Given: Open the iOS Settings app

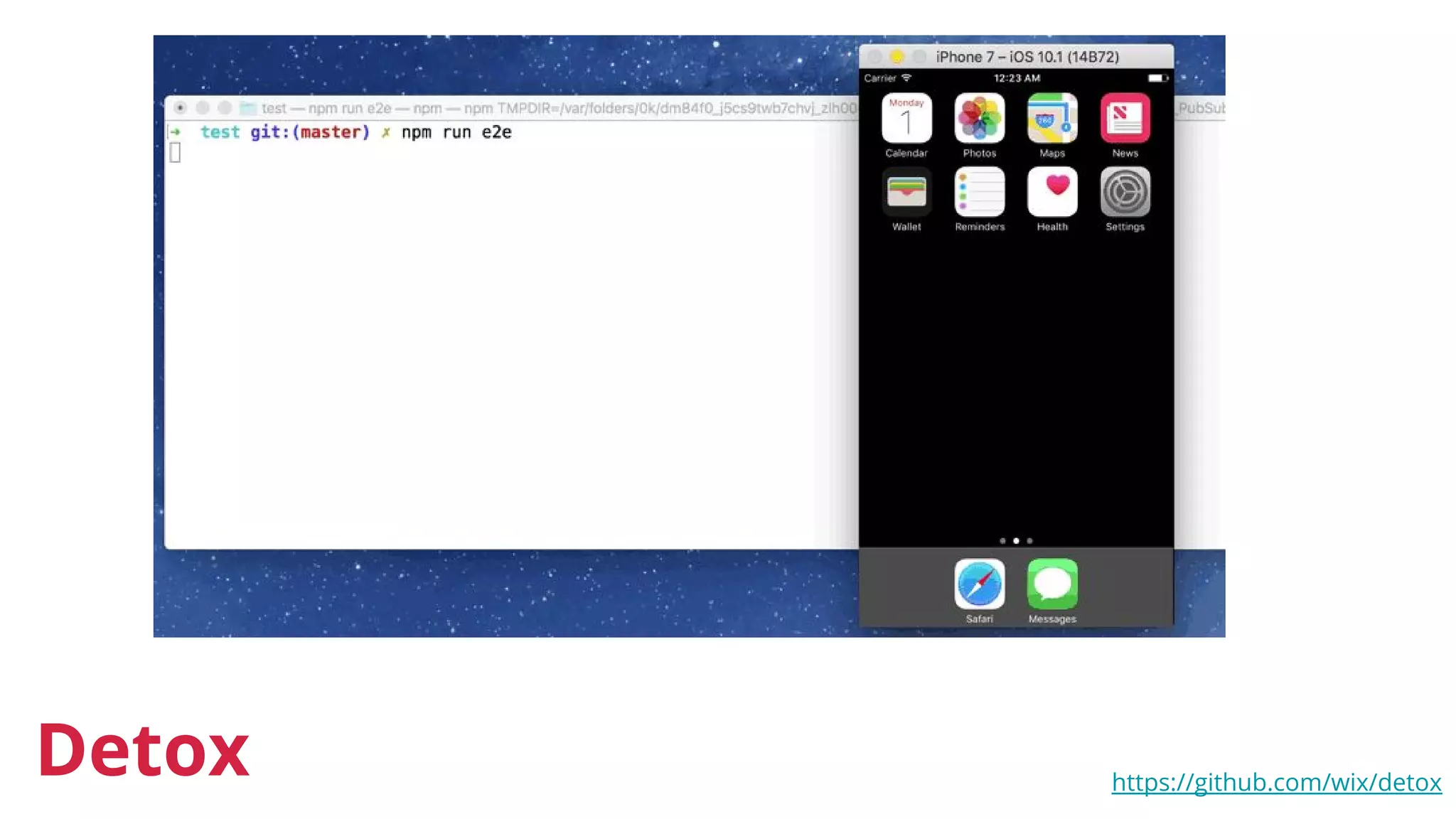Looking at the screenshot, I should pos(1125,192).
